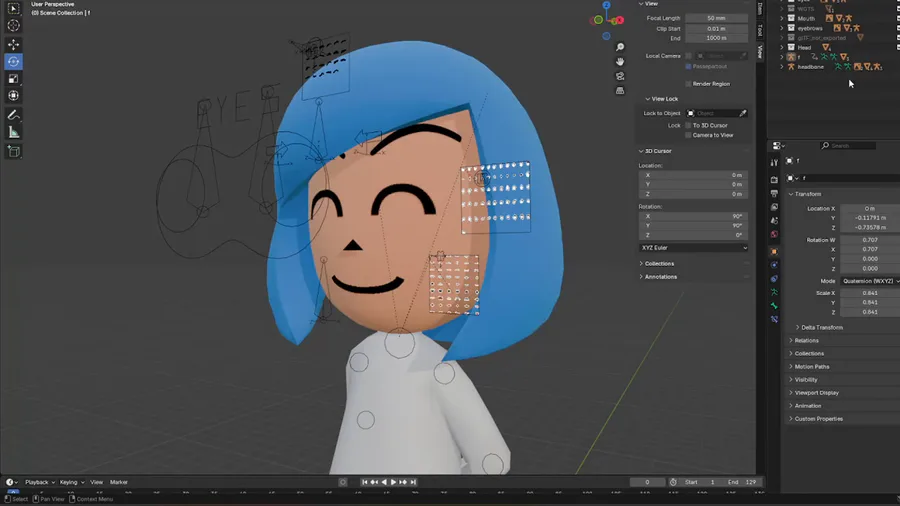Select the Rotate tool
This screenshot has width=900, height=506.
[x=13, y=61]
